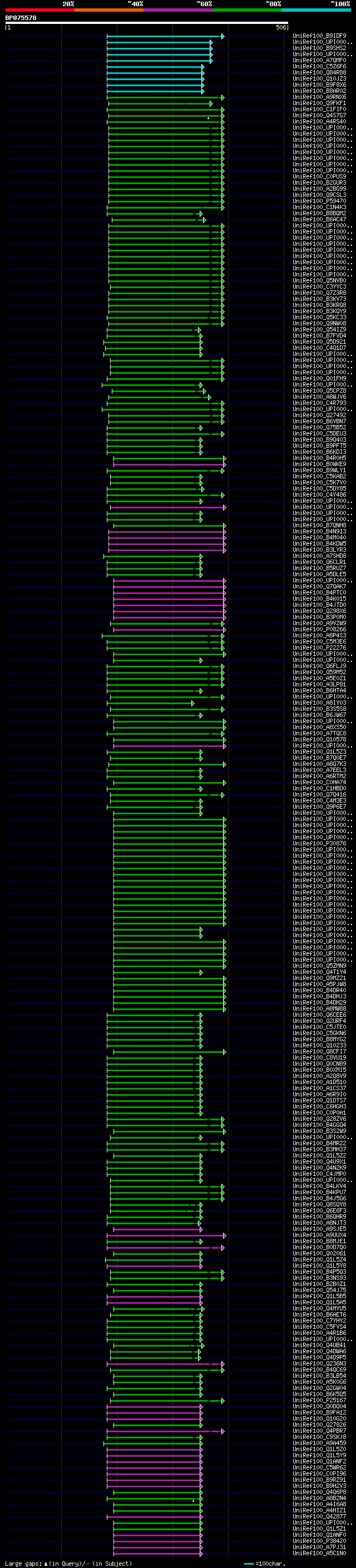Image resolution: width=356 pixels, height=1568 pixels.
Task: Open hit UniRef100_C1N4K3
Action: click(x=319, y=207)
